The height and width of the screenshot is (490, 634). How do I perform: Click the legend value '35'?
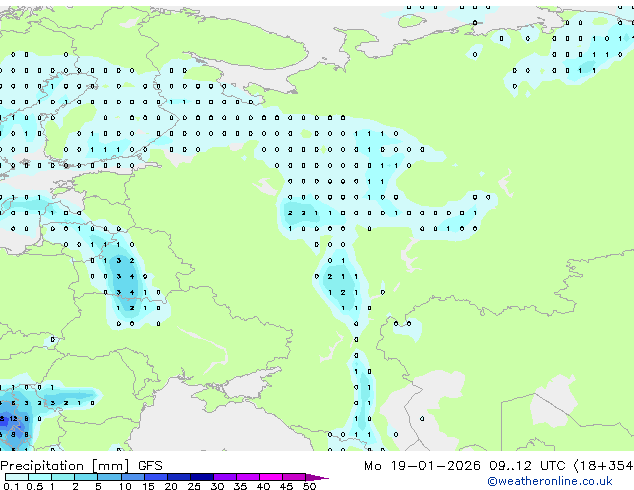pos(241,486)
